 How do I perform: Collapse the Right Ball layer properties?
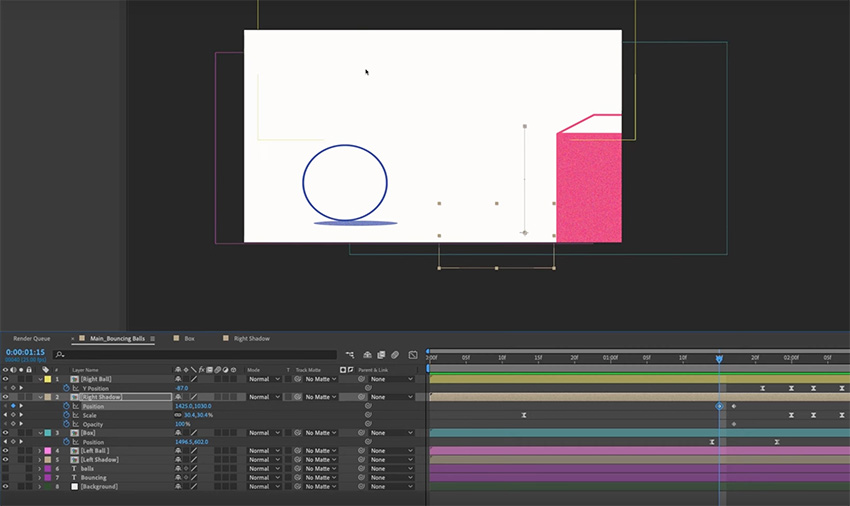tap(40, 379)
